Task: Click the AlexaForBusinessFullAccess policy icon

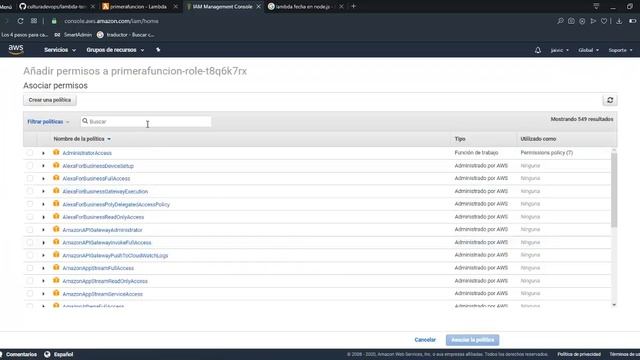Action: [x=56, y=178]
